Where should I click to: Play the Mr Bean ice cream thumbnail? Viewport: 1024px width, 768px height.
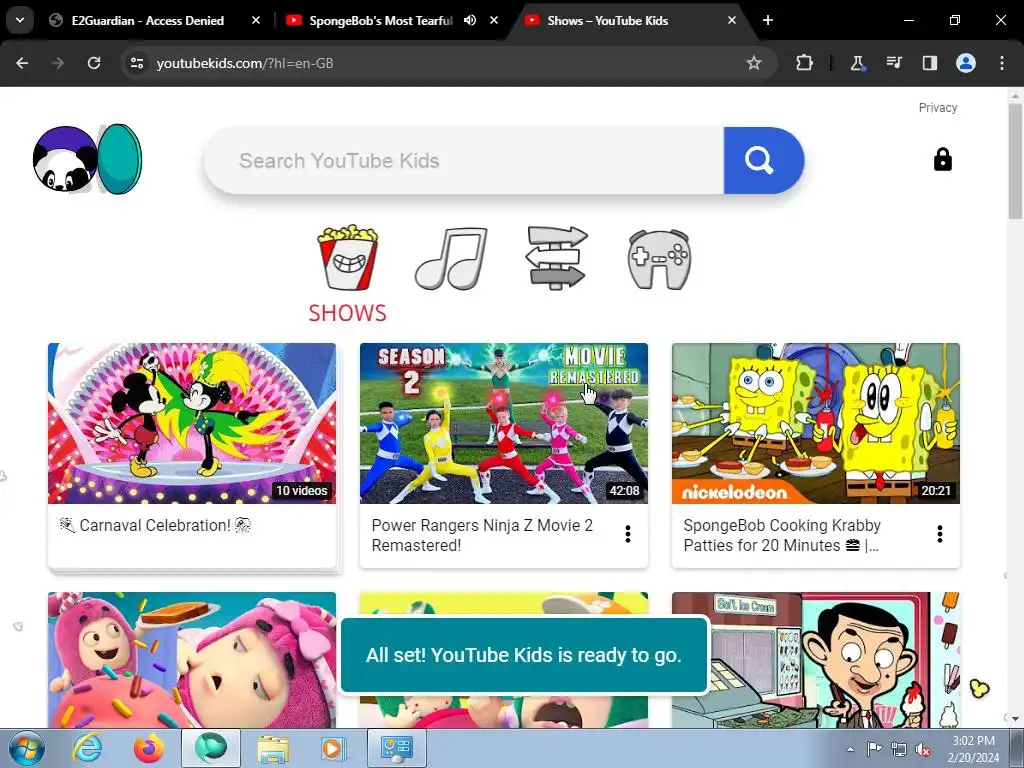pos(816,660)
